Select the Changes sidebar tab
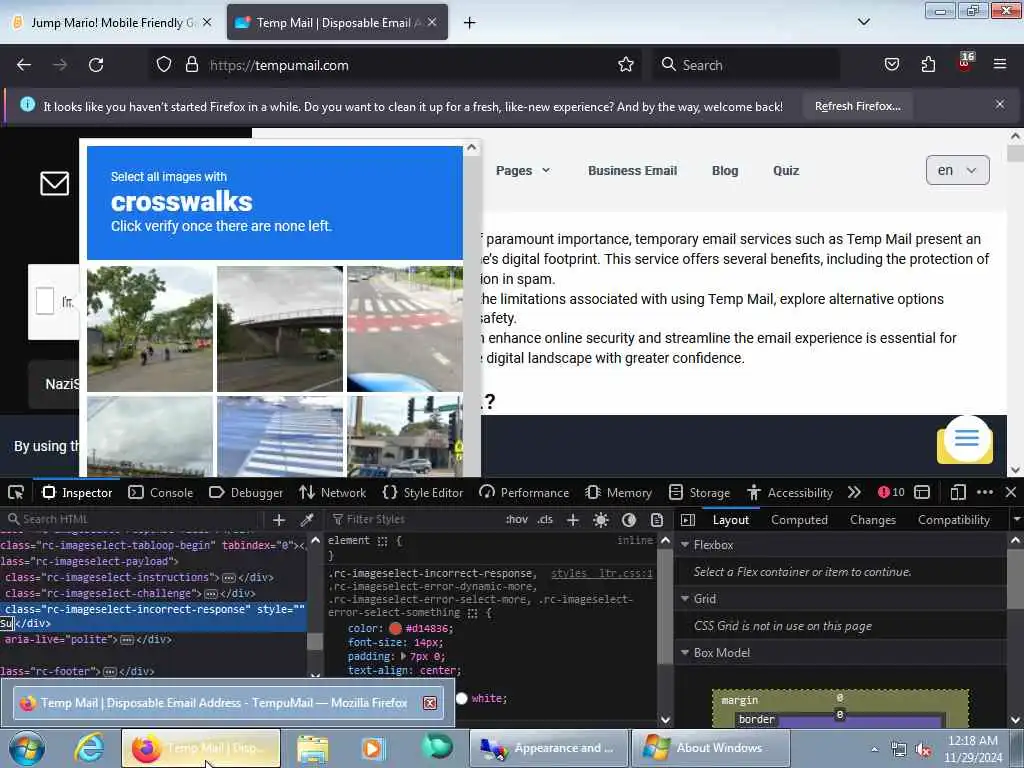 (x=872, y=520)
